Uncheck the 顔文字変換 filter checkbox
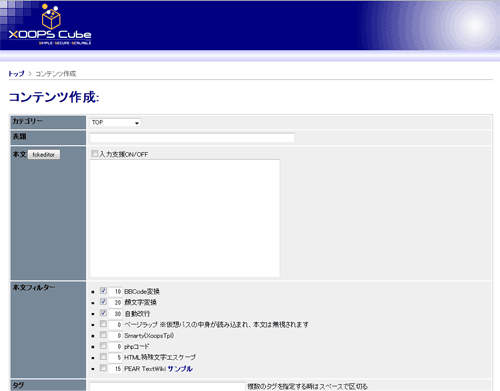Viewport: 500px width, 391px height. click(103, 302)
